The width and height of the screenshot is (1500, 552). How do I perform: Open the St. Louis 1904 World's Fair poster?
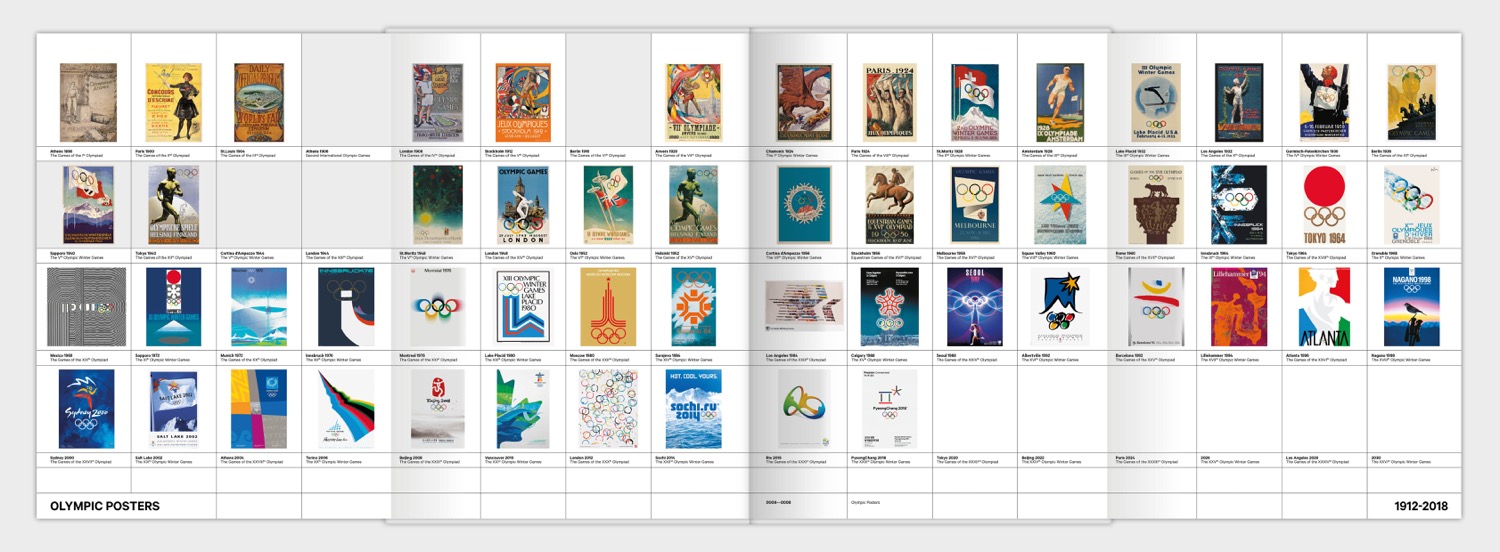point(259,103)
